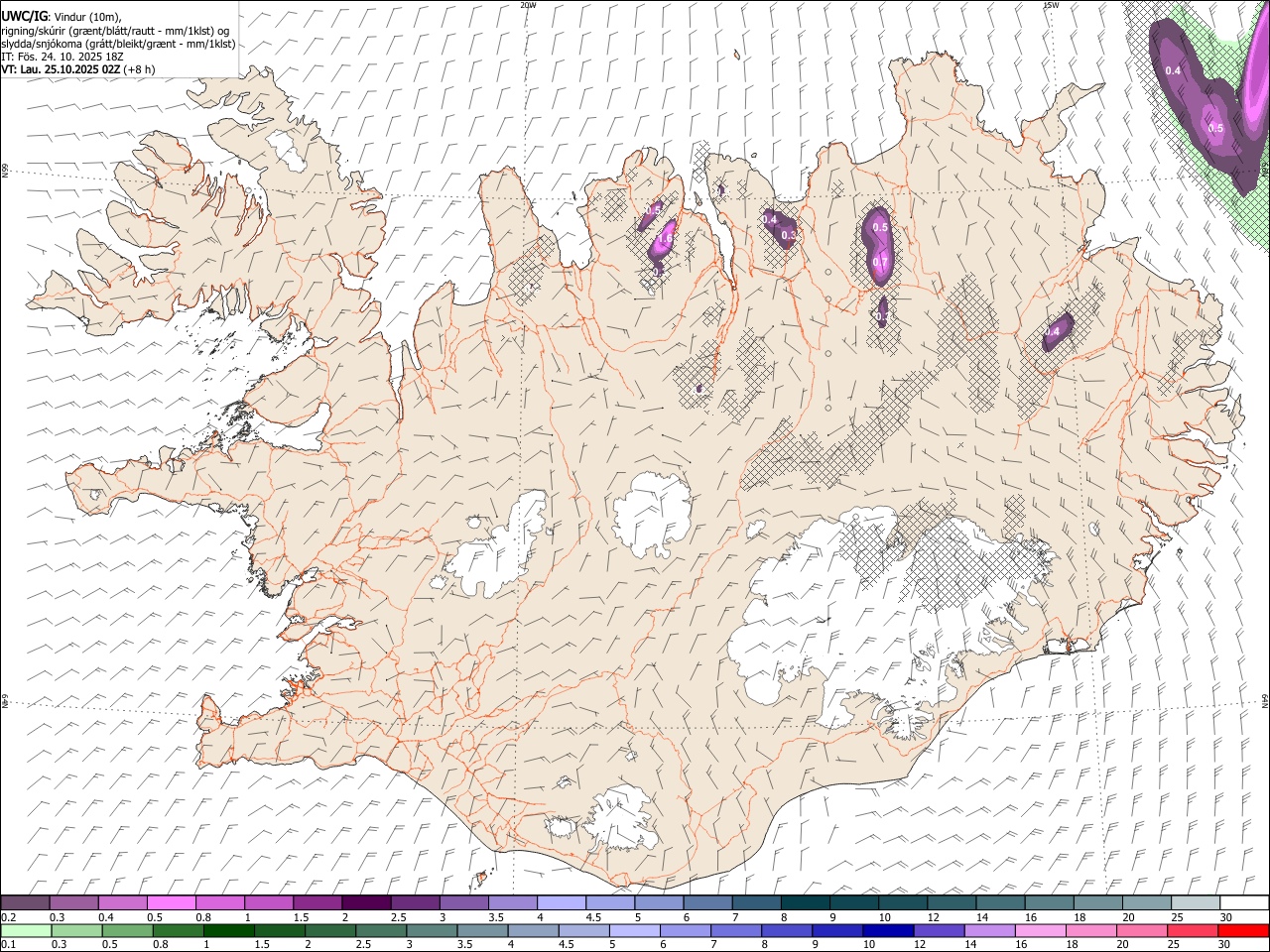Image resolution: width=1270 pixels, height=952 pixels.
Task: Click the Hofsjökull glacier white area at map center
Action: point(652,513)
